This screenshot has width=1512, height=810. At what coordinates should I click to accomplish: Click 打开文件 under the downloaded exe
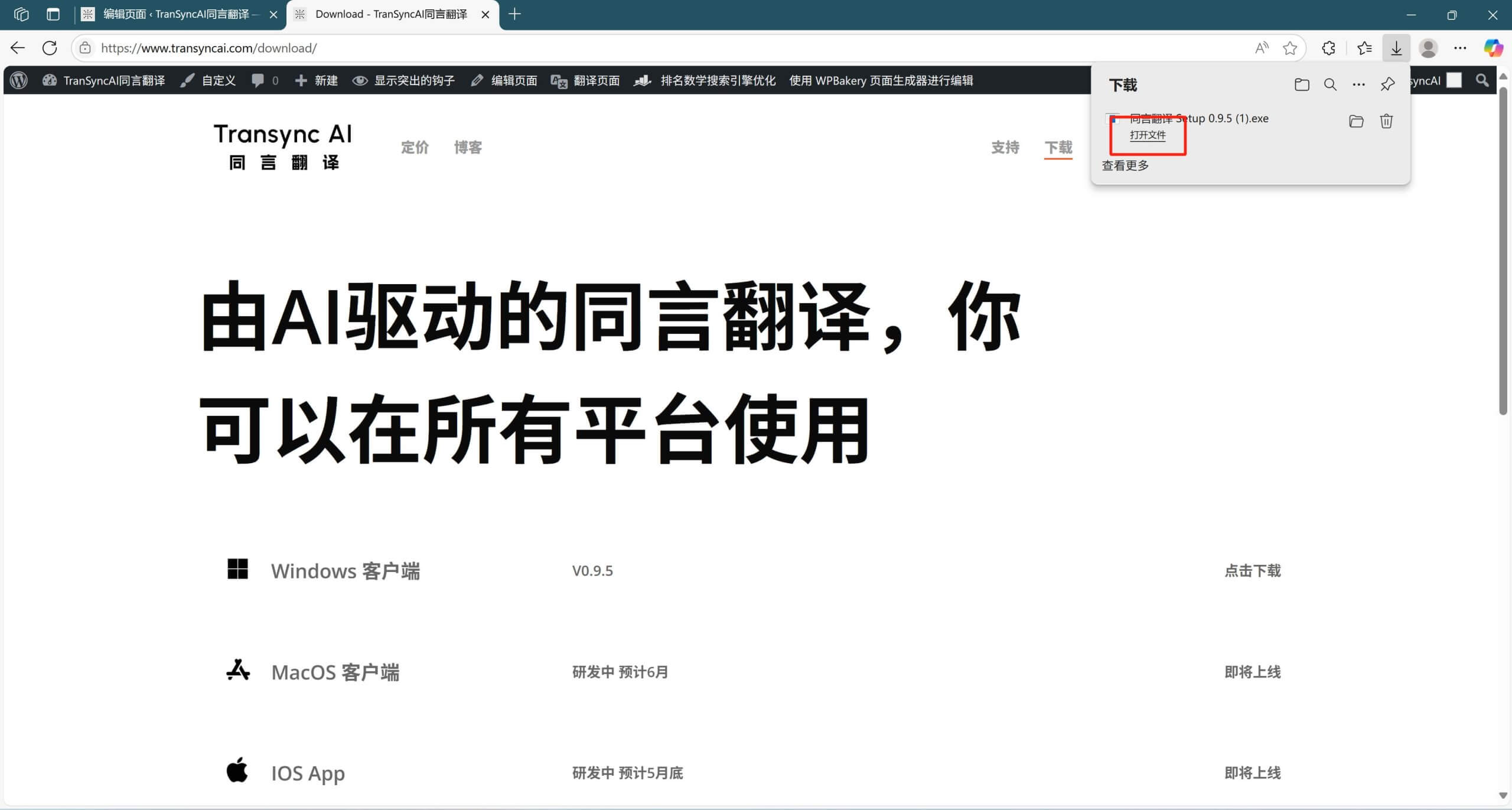coord(1148,135)
